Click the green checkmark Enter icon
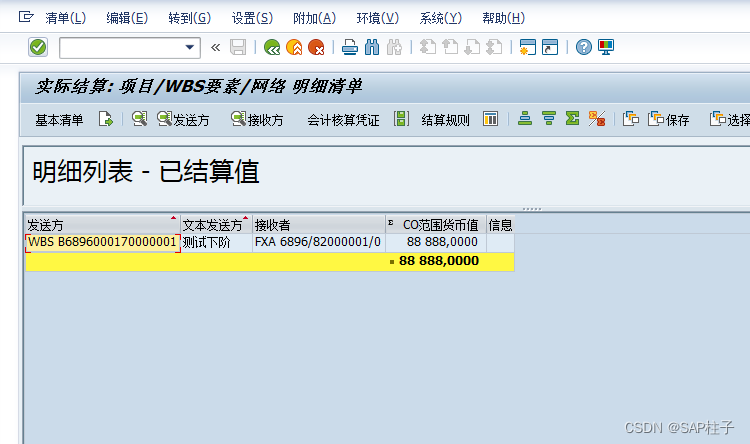The image size is (750, 444). 38,47
